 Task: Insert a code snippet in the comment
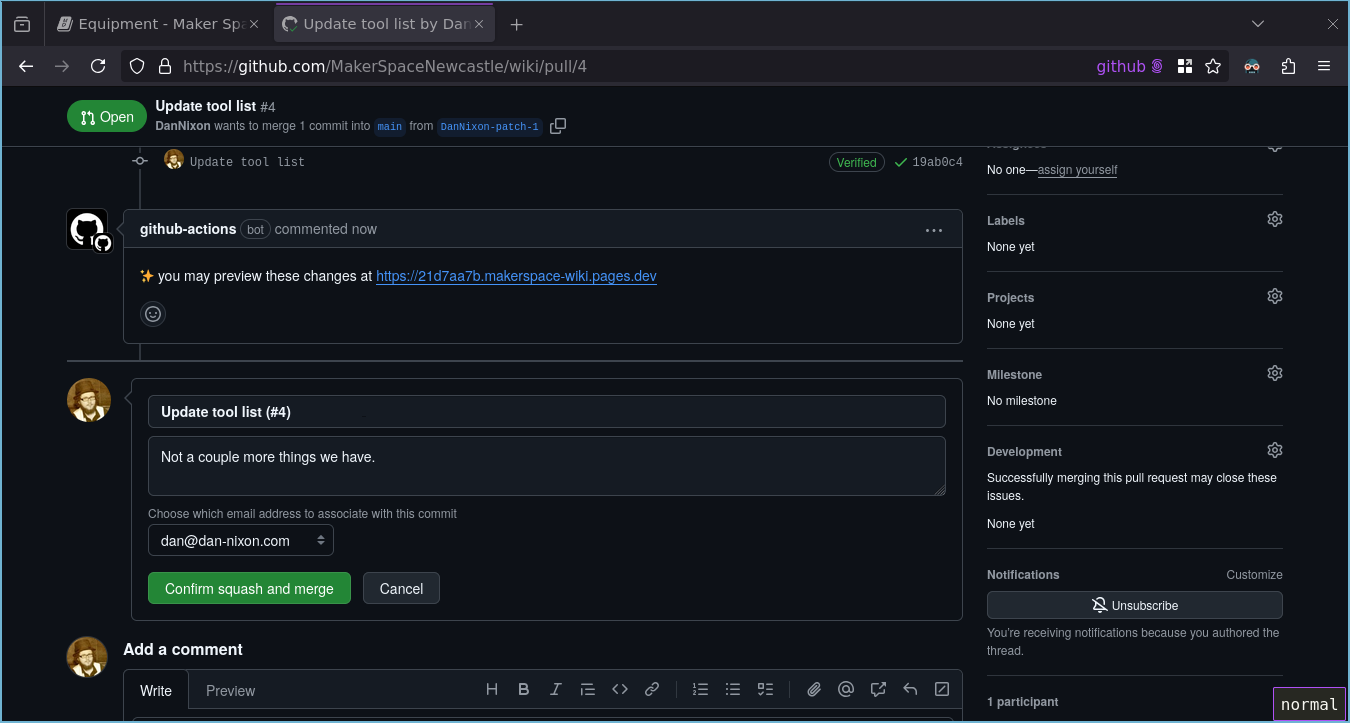coord(619,689)
